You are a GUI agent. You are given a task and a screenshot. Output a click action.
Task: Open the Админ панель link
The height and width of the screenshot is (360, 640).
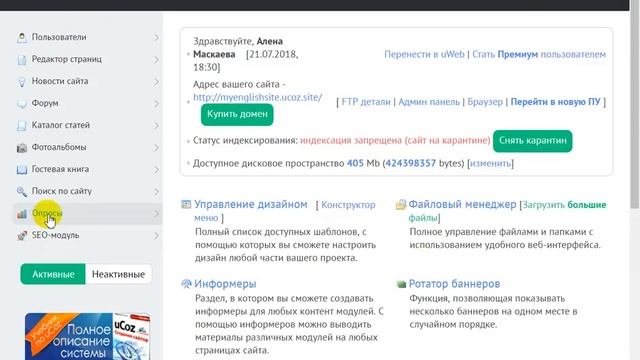pyautogui.click(x=429, y=102)
